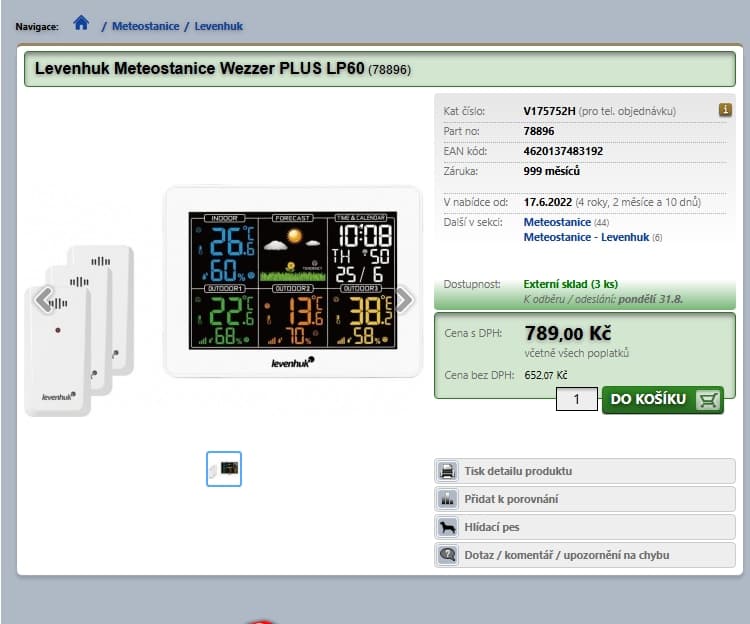The height and width of the screenshot is (624, 750).
Task: Click the comparison chart icon
Action: tap(448, 499)
